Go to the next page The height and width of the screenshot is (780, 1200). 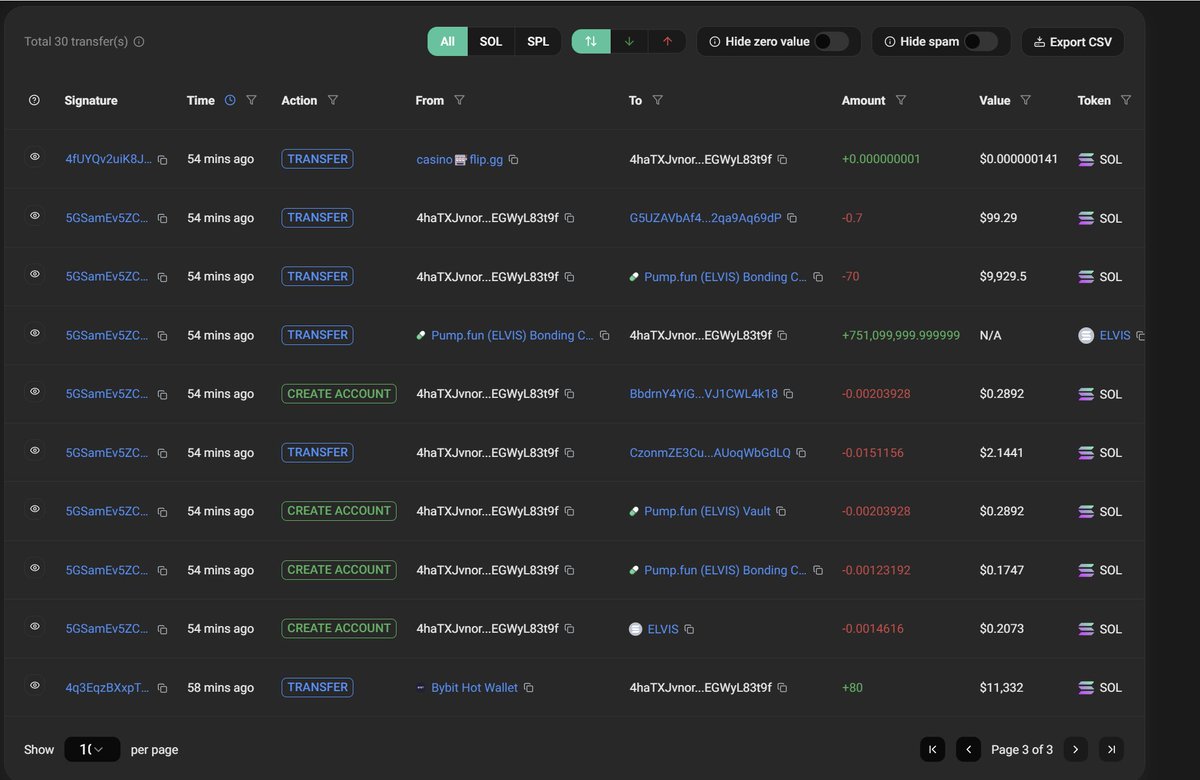click(x=1075, y=749)
